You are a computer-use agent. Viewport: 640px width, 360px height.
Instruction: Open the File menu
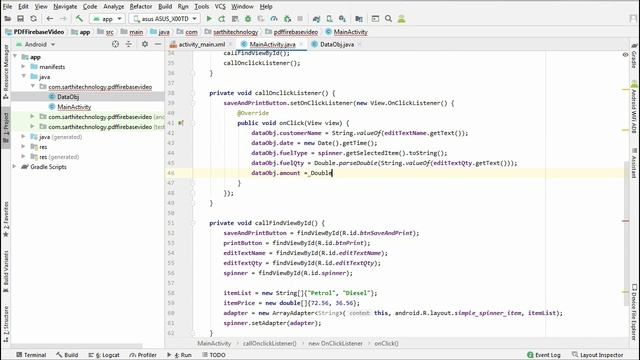click(7, 7)
